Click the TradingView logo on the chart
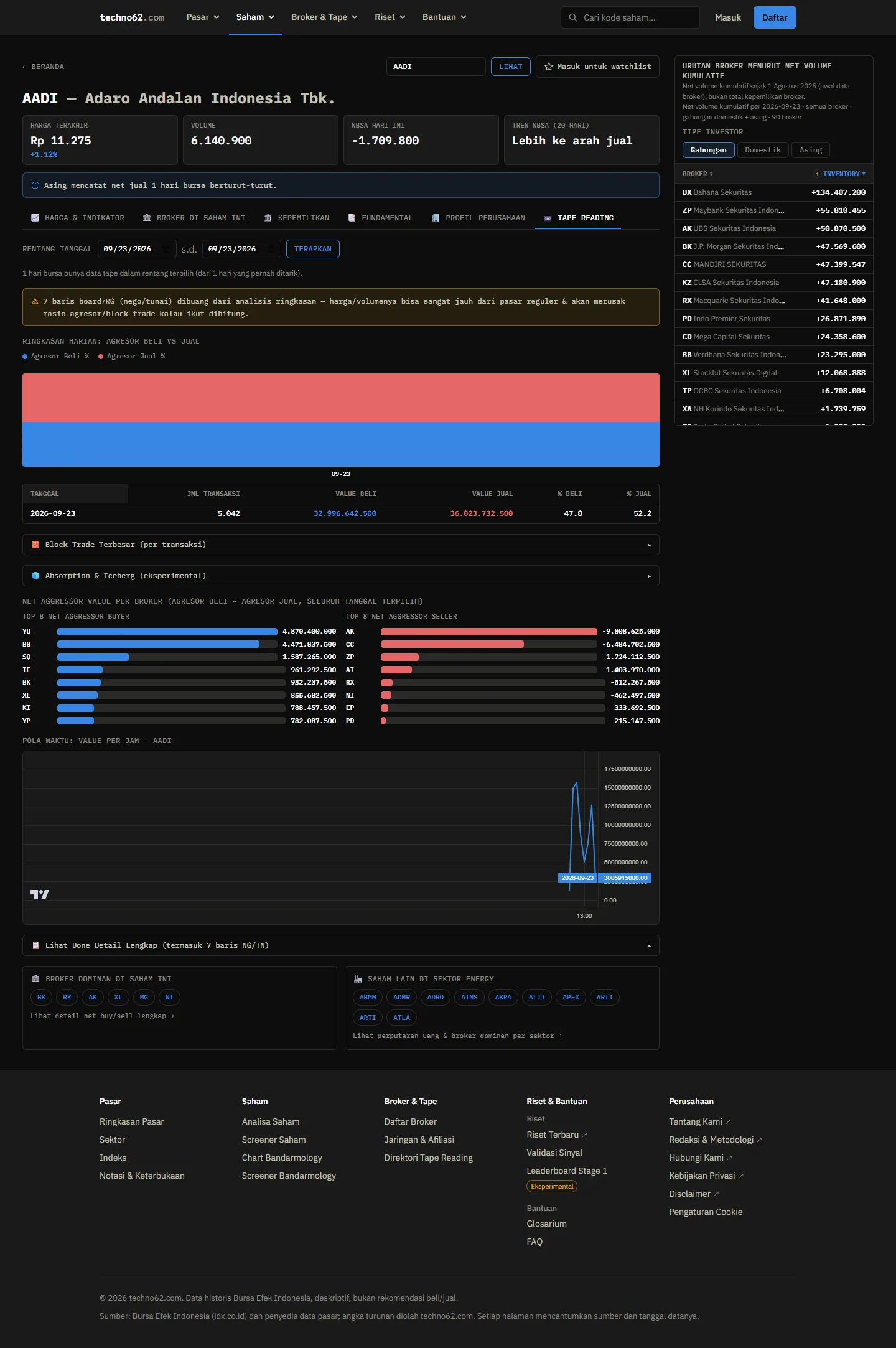 pyautogui.click(x=40, y=894)
